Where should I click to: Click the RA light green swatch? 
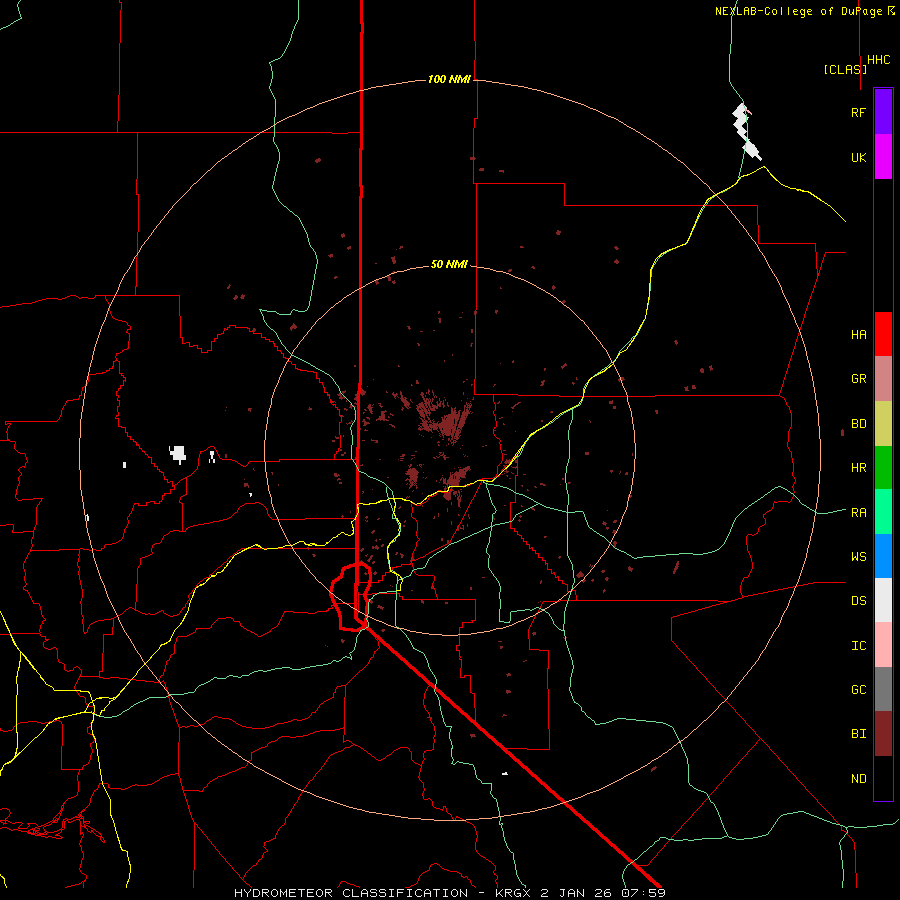pos(883,512)
